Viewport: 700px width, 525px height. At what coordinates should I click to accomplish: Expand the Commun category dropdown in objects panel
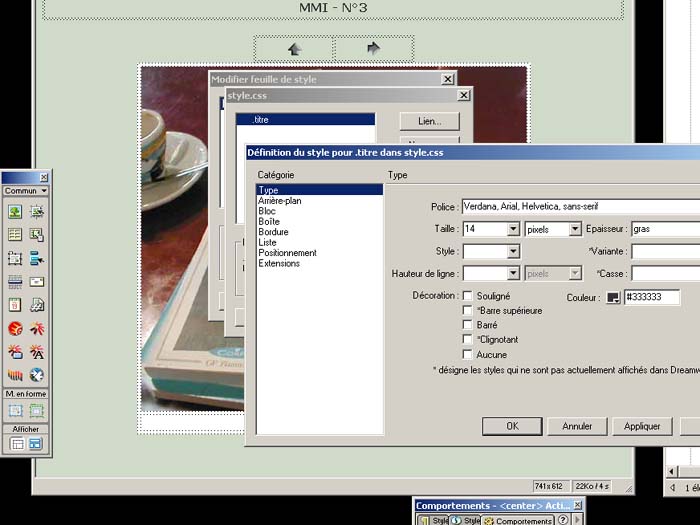point(26,190)
